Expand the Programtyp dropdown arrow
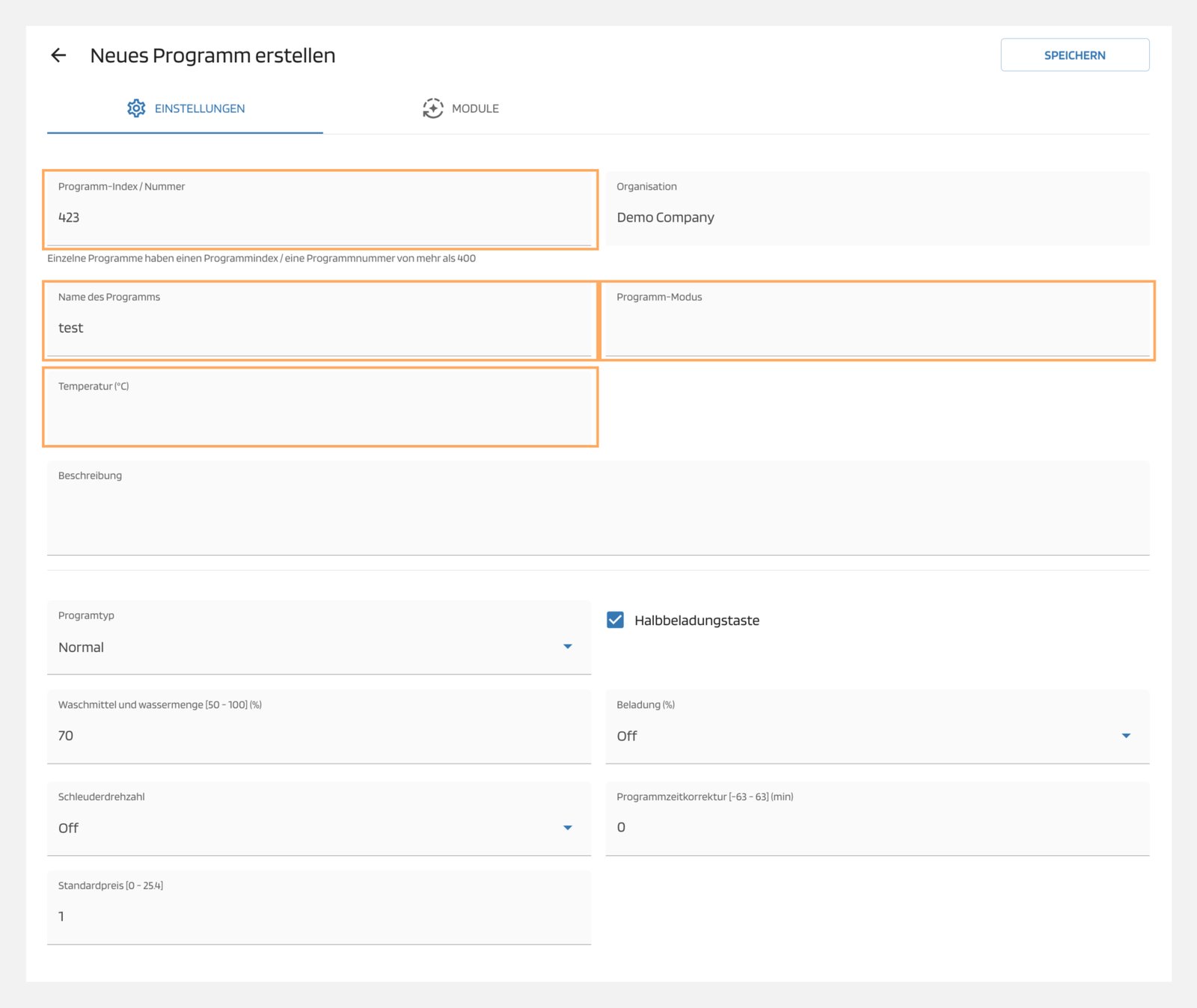1197x1008 pixels. point(567,647)
